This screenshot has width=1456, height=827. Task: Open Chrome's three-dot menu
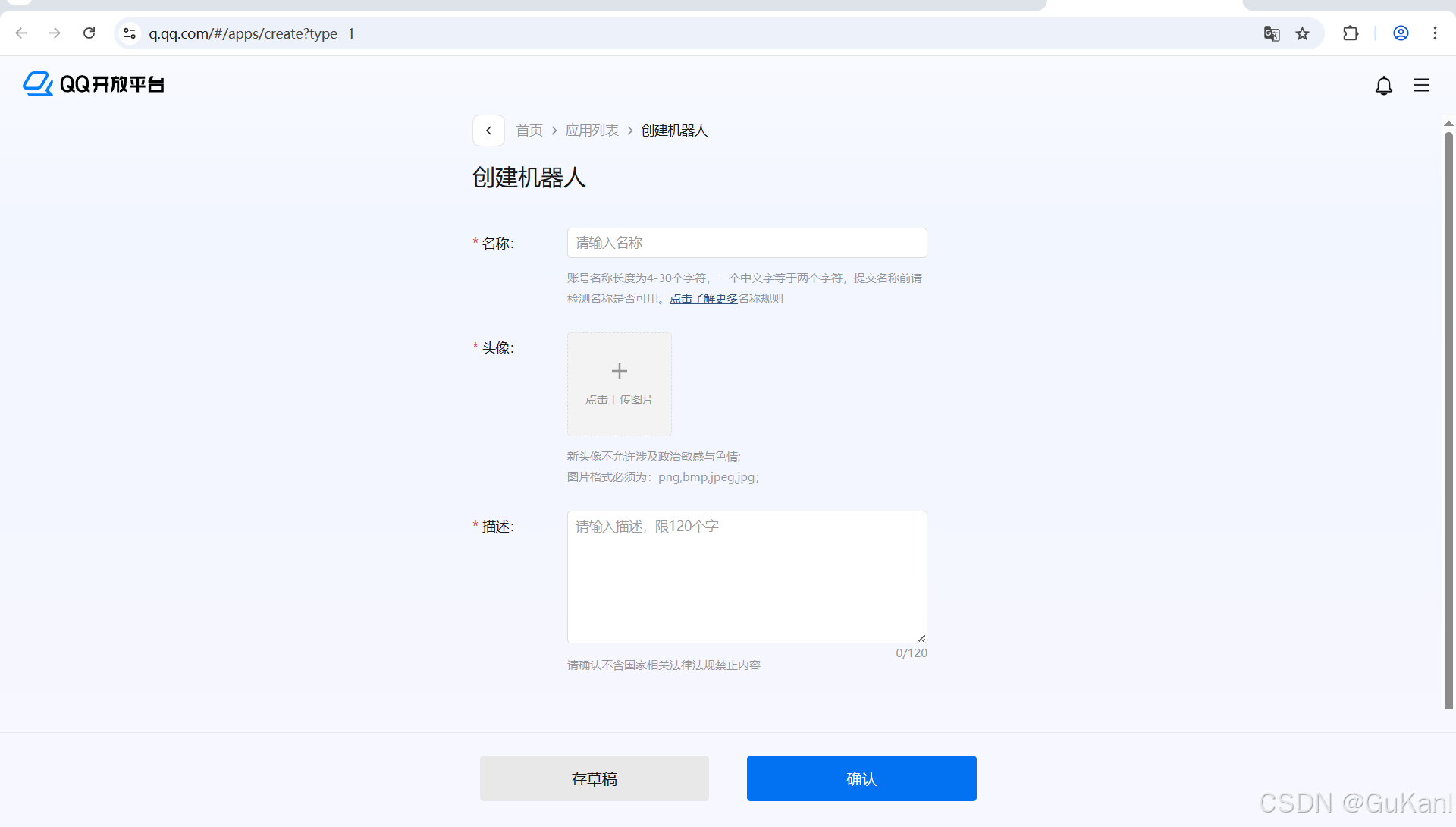1436,33
